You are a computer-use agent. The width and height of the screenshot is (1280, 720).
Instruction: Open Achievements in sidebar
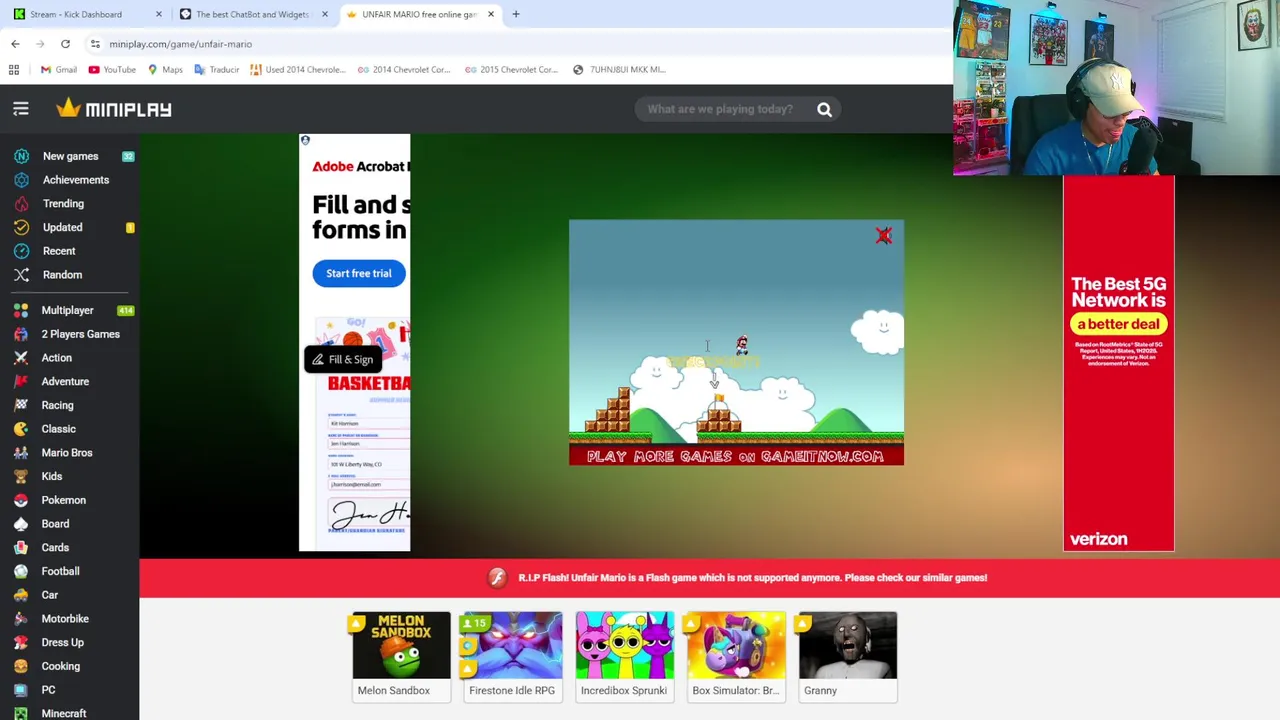point(75,180)
